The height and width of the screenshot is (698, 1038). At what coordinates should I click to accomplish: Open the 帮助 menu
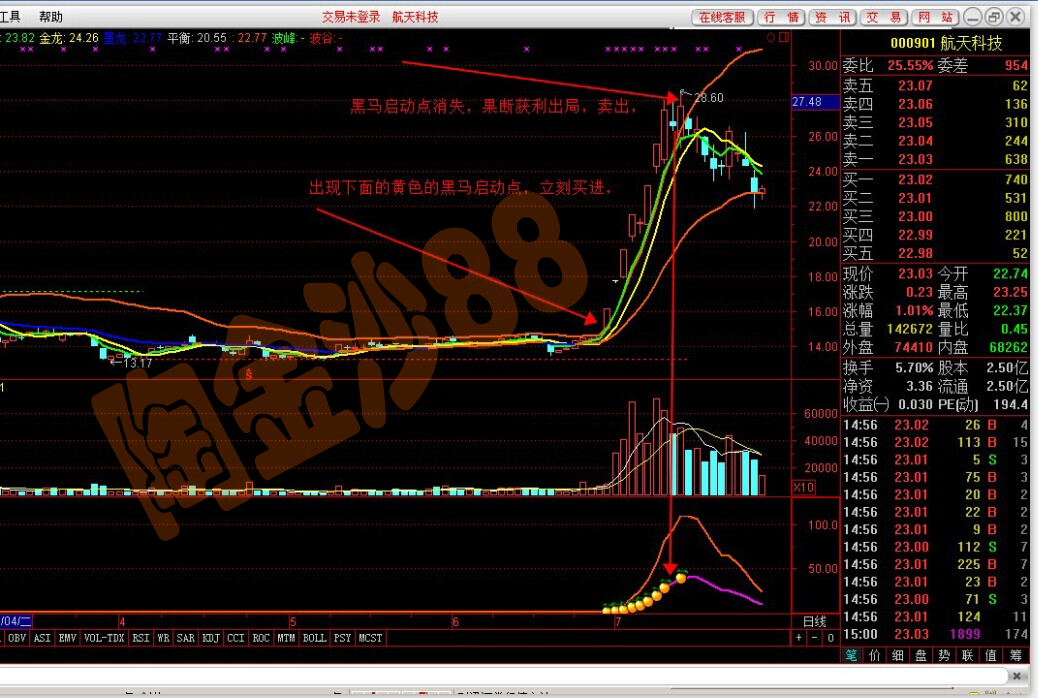(50, 17)
